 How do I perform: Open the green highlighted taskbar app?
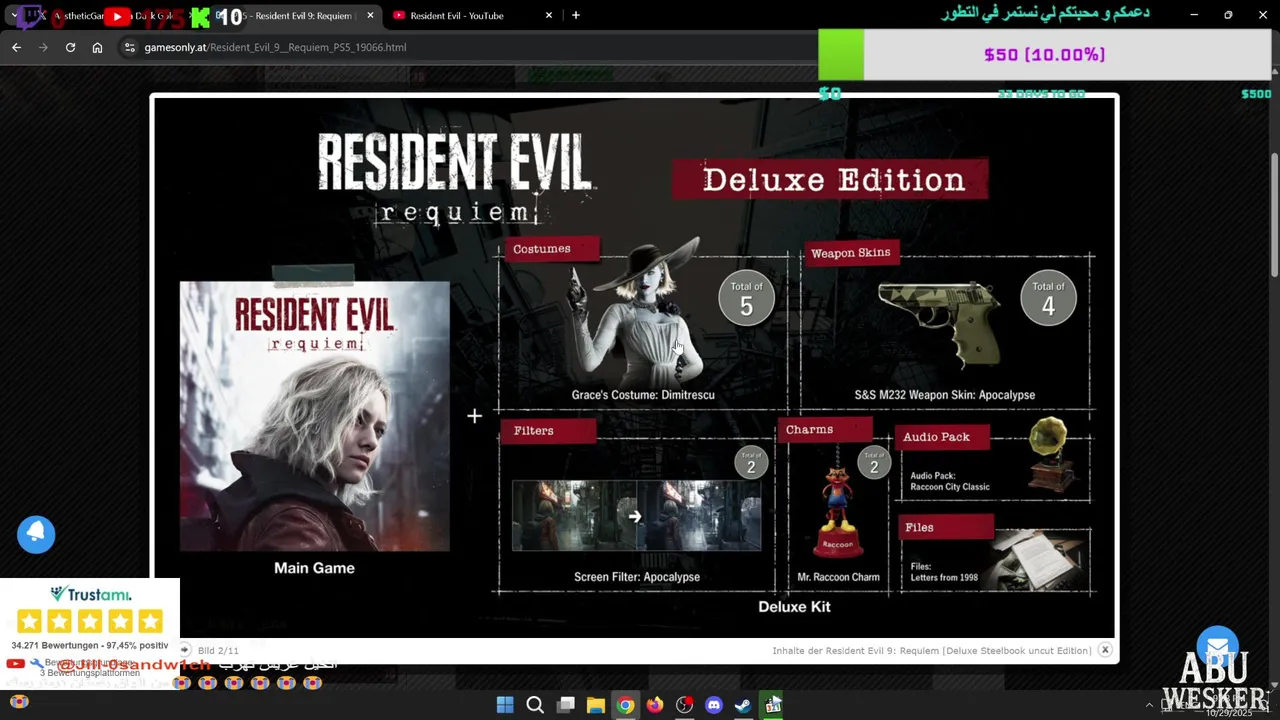click(773, 705)
